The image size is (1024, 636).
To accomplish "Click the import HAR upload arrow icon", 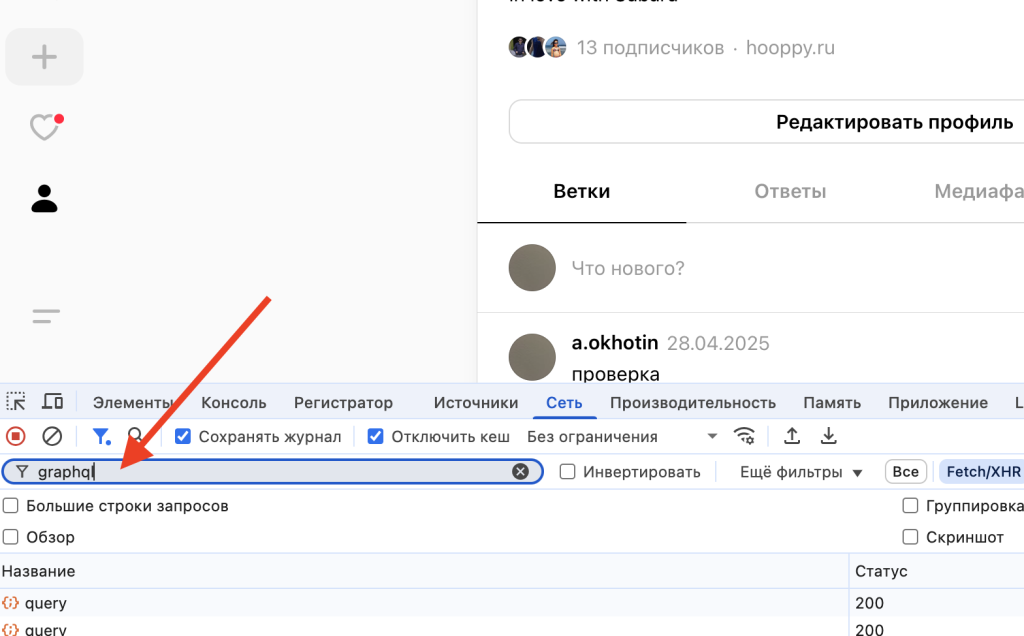I will click(x=792, y=436).
